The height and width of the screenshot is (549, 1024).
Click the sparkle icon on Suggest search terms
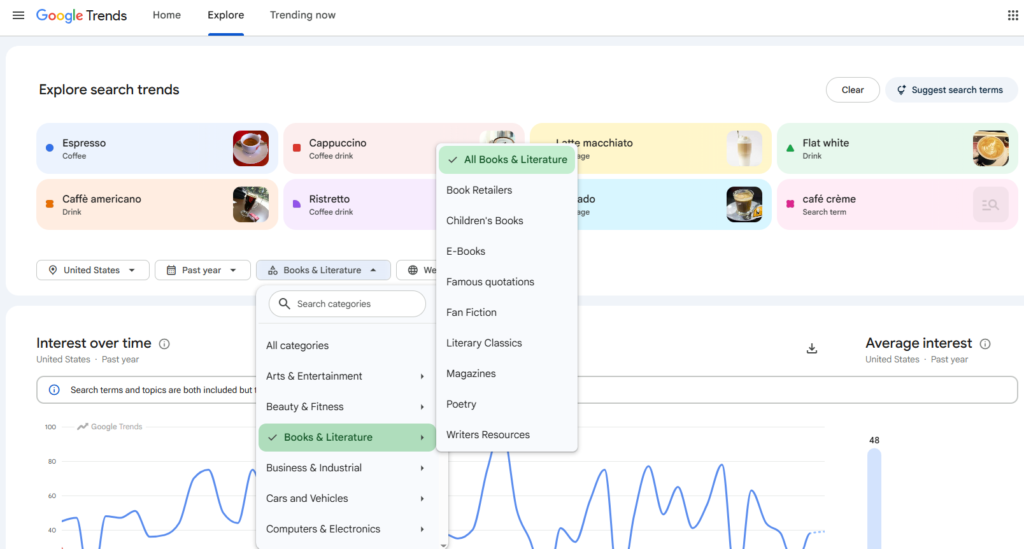point(901,90)
